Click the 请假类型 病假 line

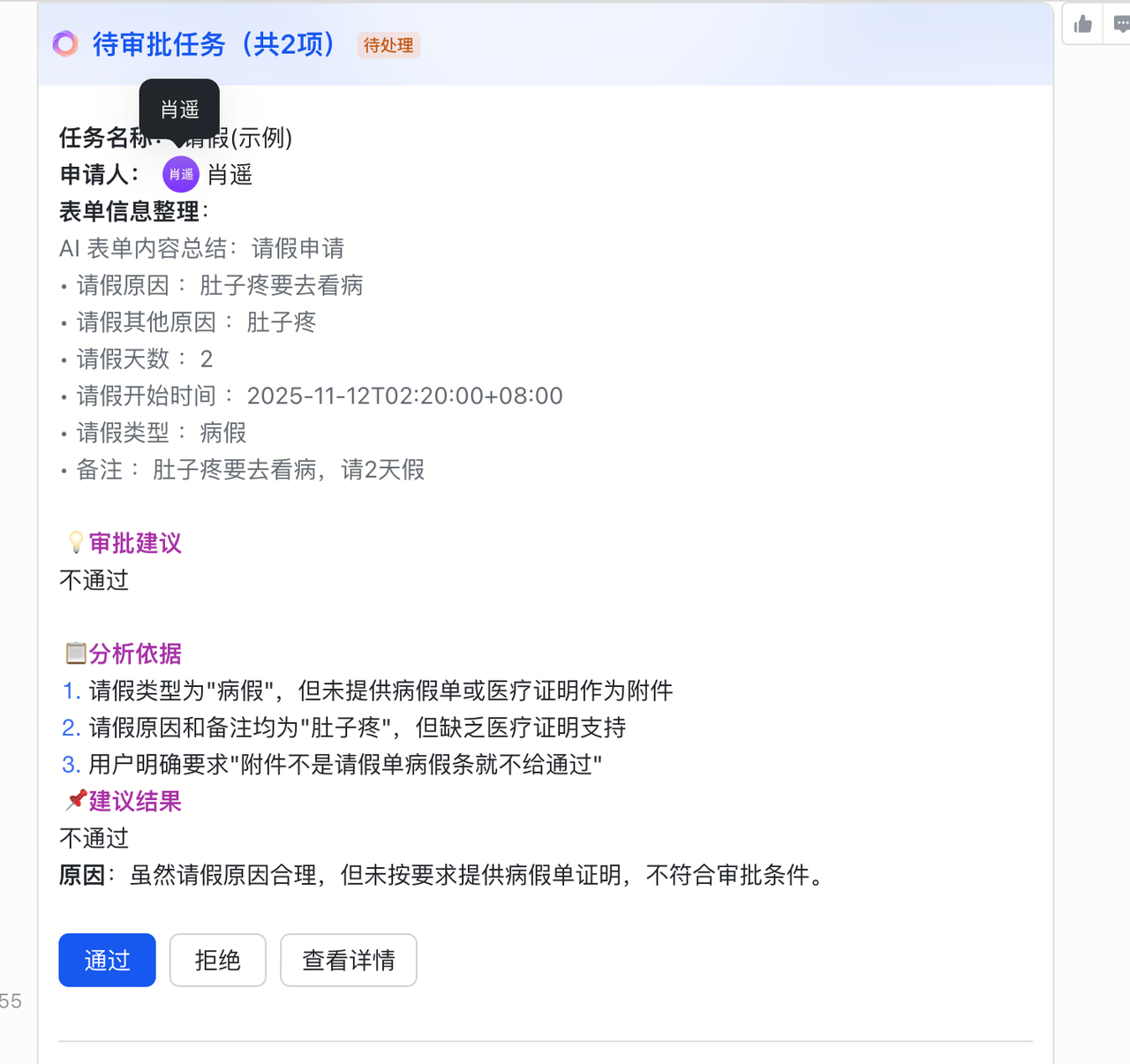[x=161, y=433]
